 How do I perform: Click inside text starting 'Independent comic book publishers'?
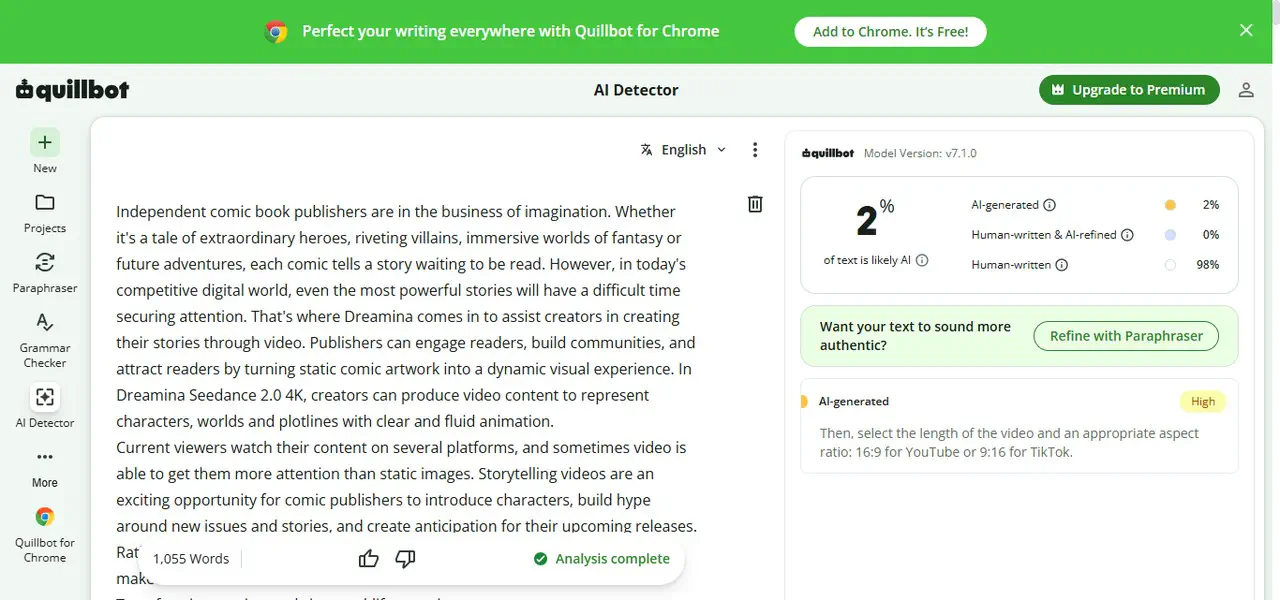coord(406,316)
